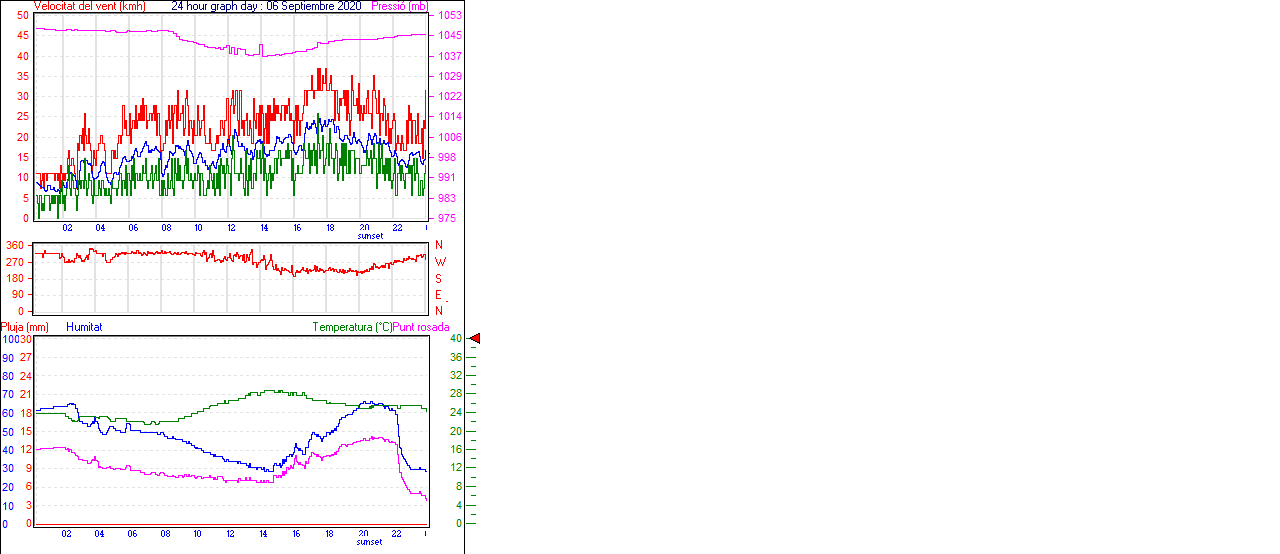Viewport: 1280px width, 554px height.
Task: Click the 'Pluja (mm)' legend label
Action: point(25,327)
